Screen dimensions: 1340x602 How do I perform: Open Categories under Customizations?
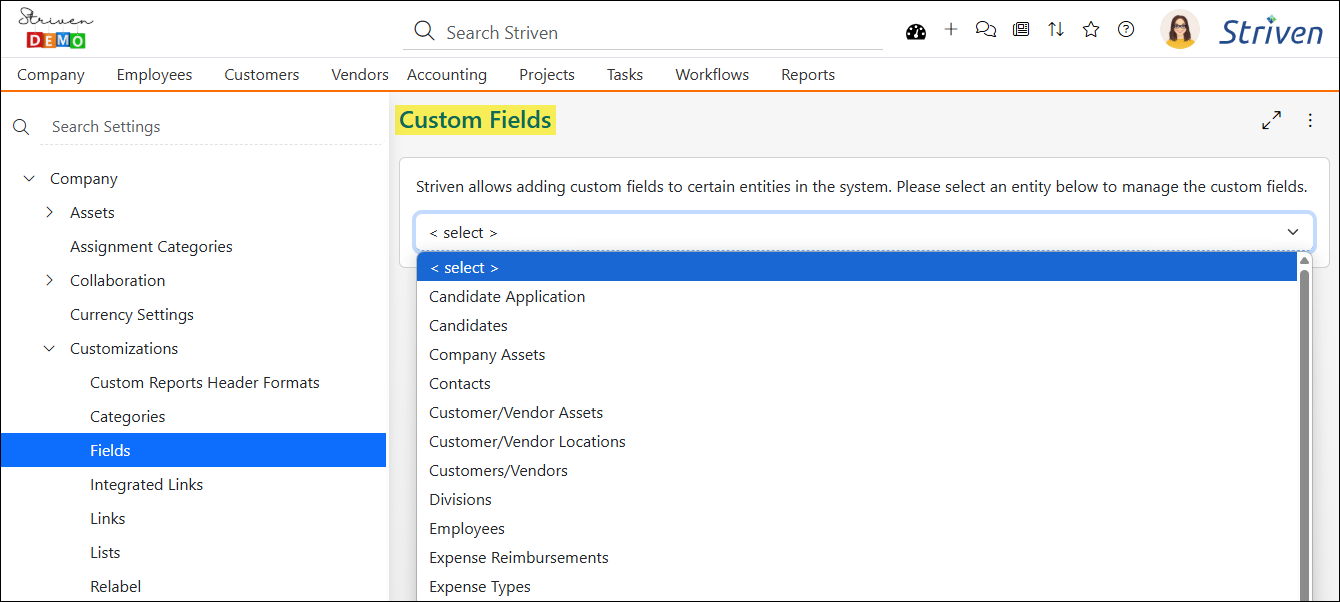click(128, 417)
